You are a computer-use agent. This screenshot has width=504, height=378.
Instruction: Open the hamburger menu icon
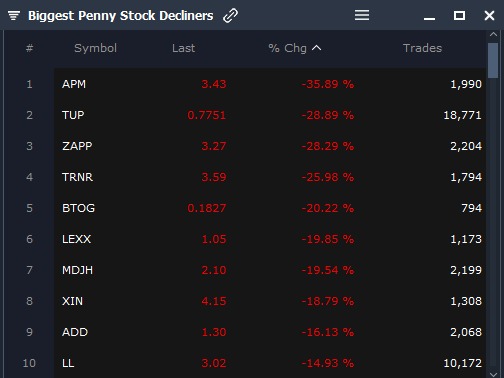click(x=362, y=15)
